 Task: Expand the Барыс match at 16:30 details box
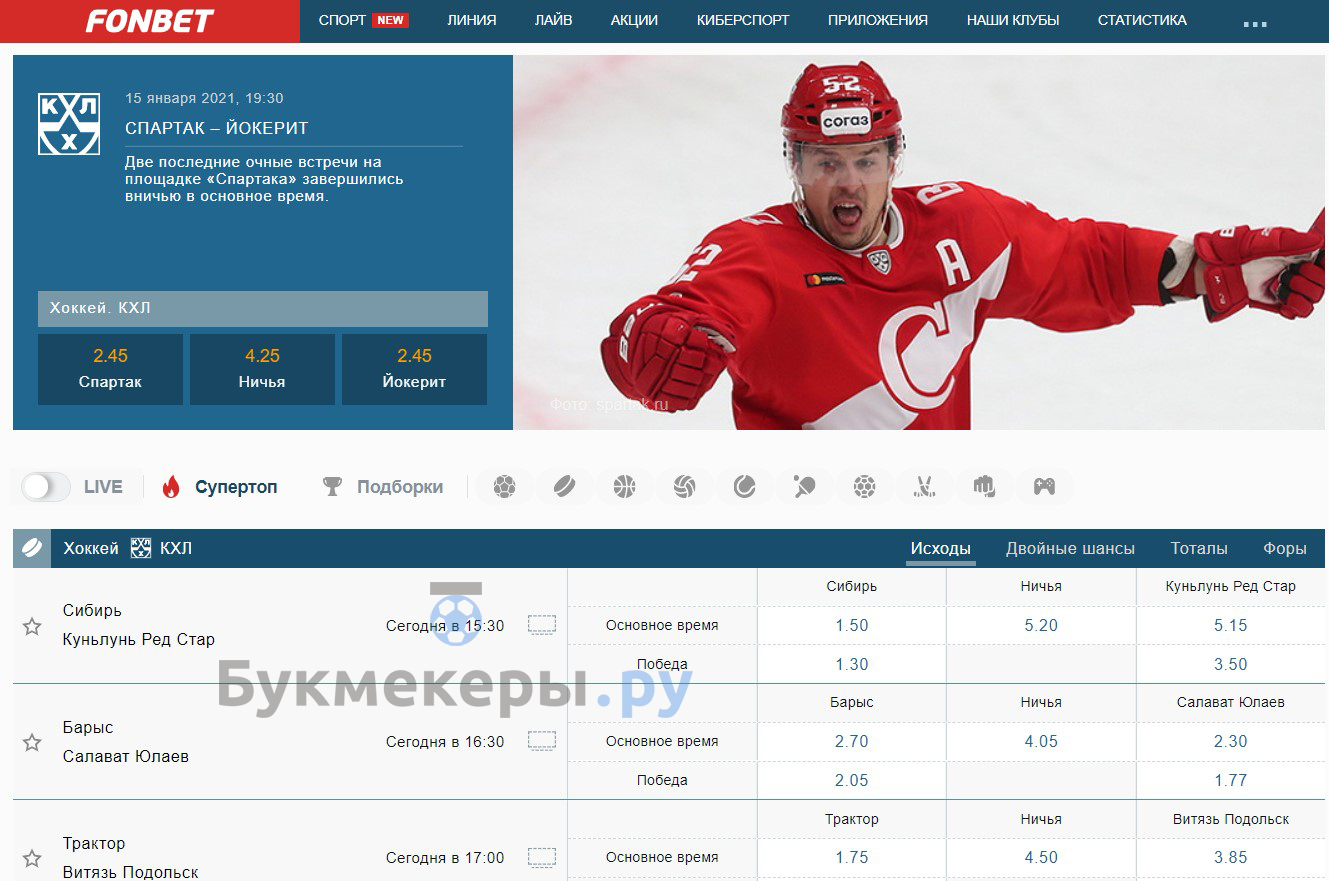[541, 742]
